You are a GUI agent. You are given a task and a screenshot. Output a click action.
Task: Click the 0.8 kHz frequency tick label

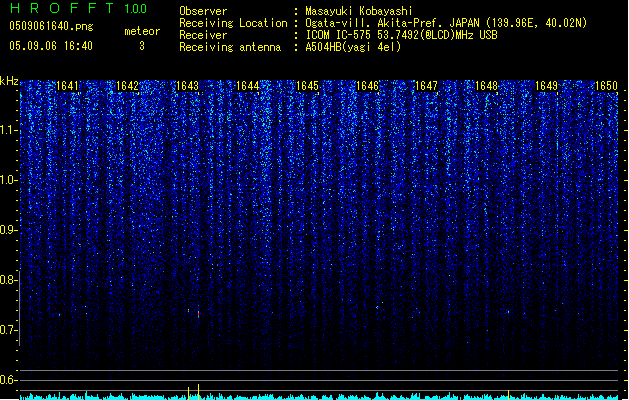coord(8,280)
